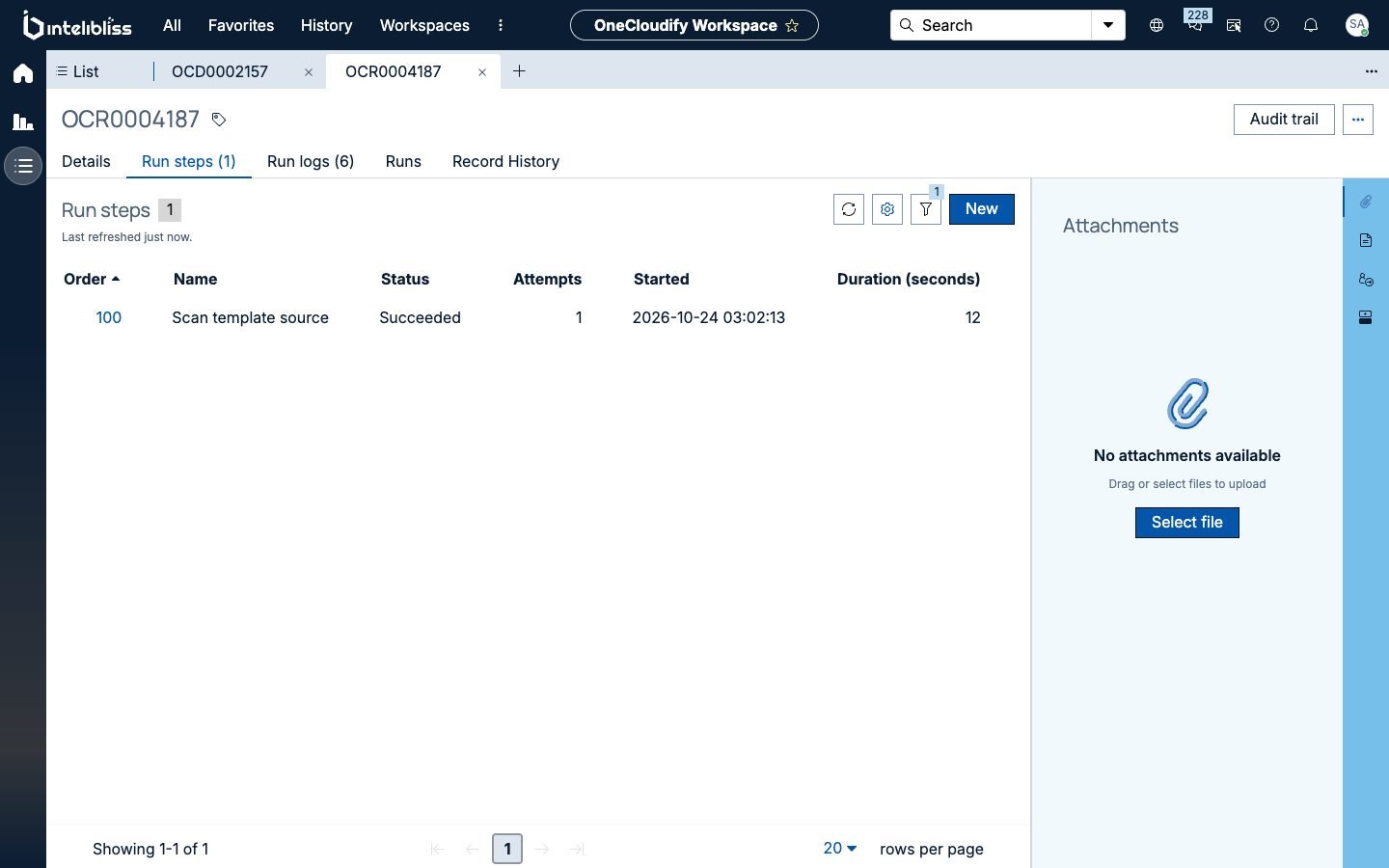Favorite the OneCloudify Workspace star
The width and height of the screenshot is (1389, 868).
[792, 26]
